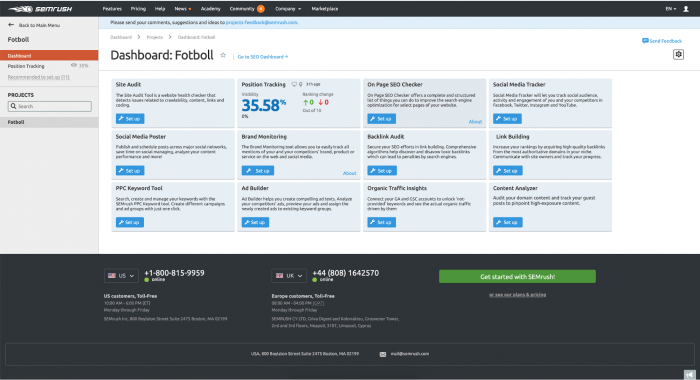Set up the Social Media Poster
This screenshot has height=380, width=700.
click(x=130, y=171)
